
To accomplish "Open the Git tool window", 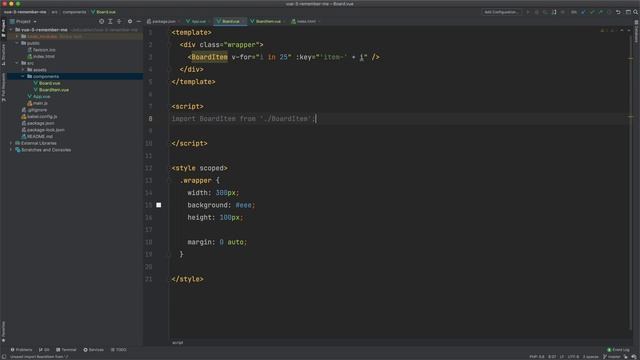I will pyautogui.click(x=44, y=350).
